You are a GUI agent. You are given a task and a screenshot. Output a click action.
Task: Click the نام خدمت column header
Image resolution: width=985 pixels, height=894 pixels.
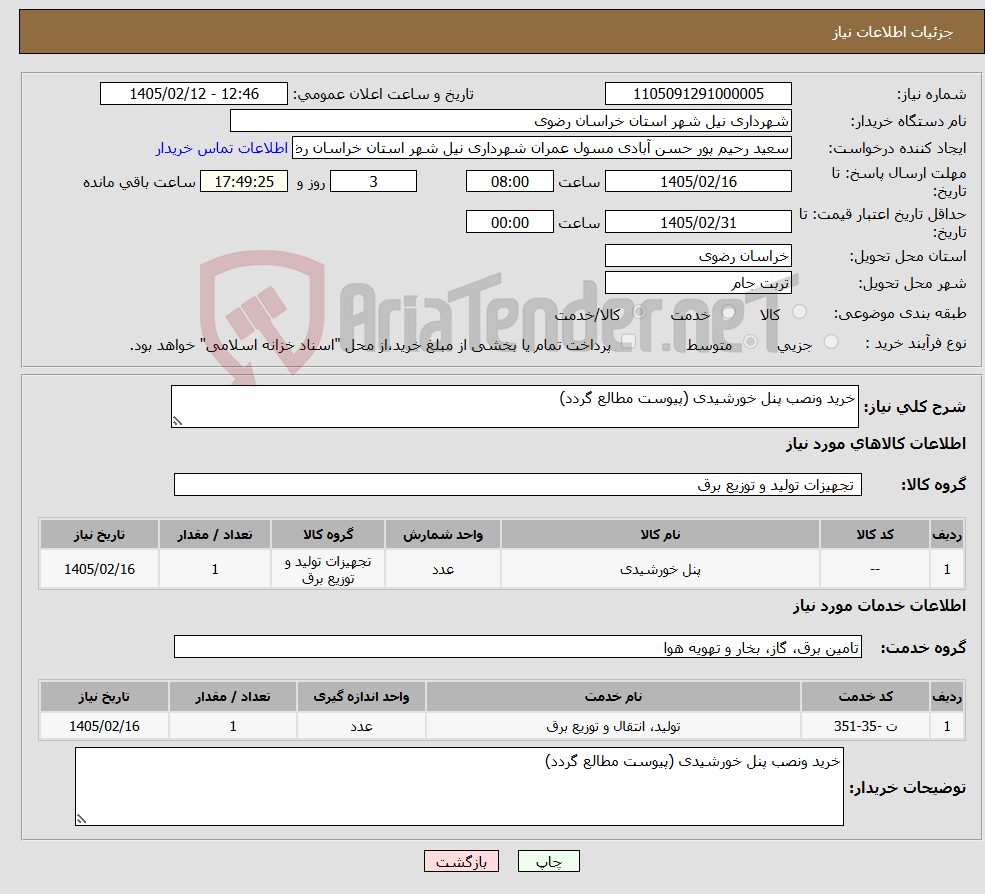pos(613,697)
